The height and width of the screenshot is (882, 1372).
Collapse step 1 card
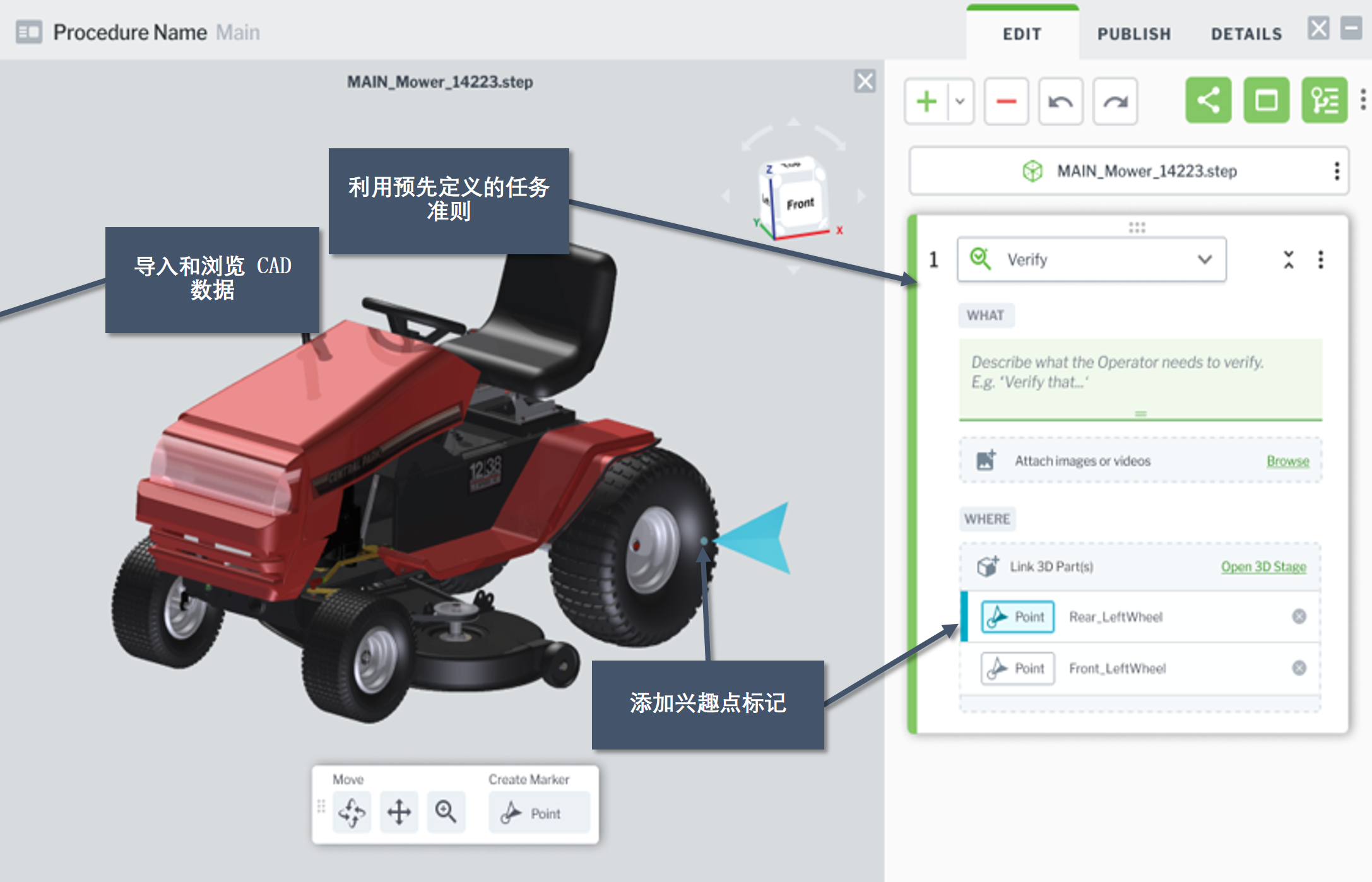click(1288, 259)
